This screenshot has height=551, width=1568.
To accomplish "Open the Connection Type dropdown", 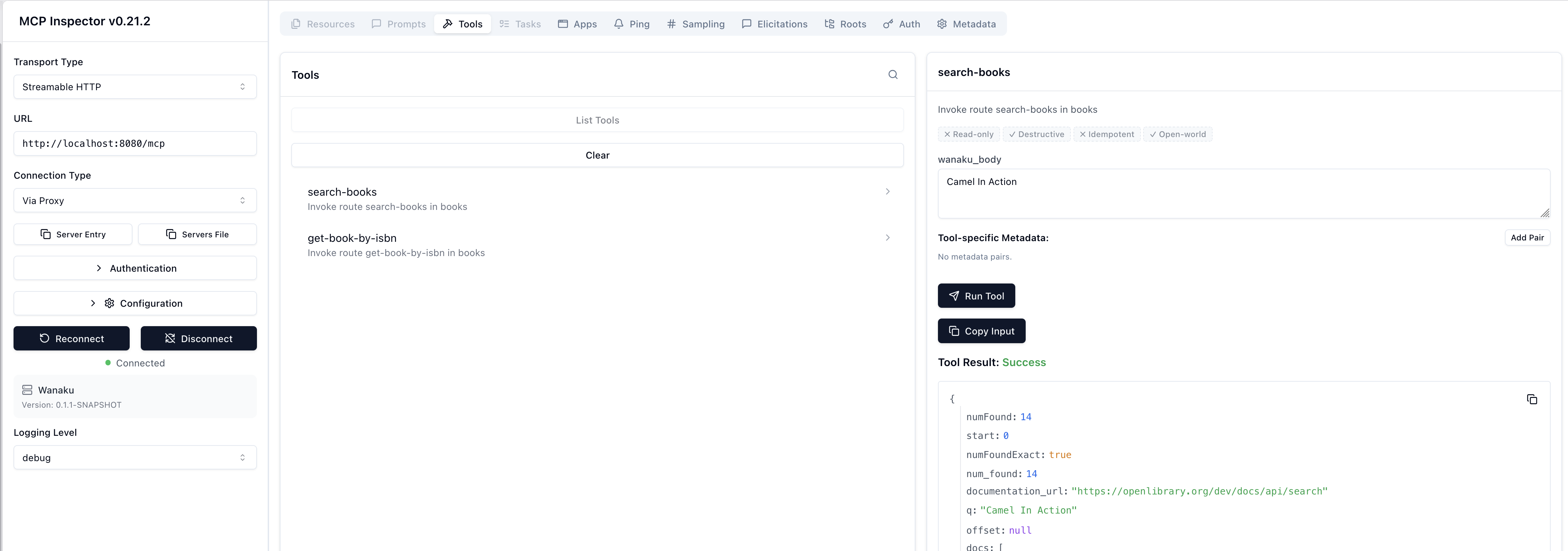I will coord(135,200).
